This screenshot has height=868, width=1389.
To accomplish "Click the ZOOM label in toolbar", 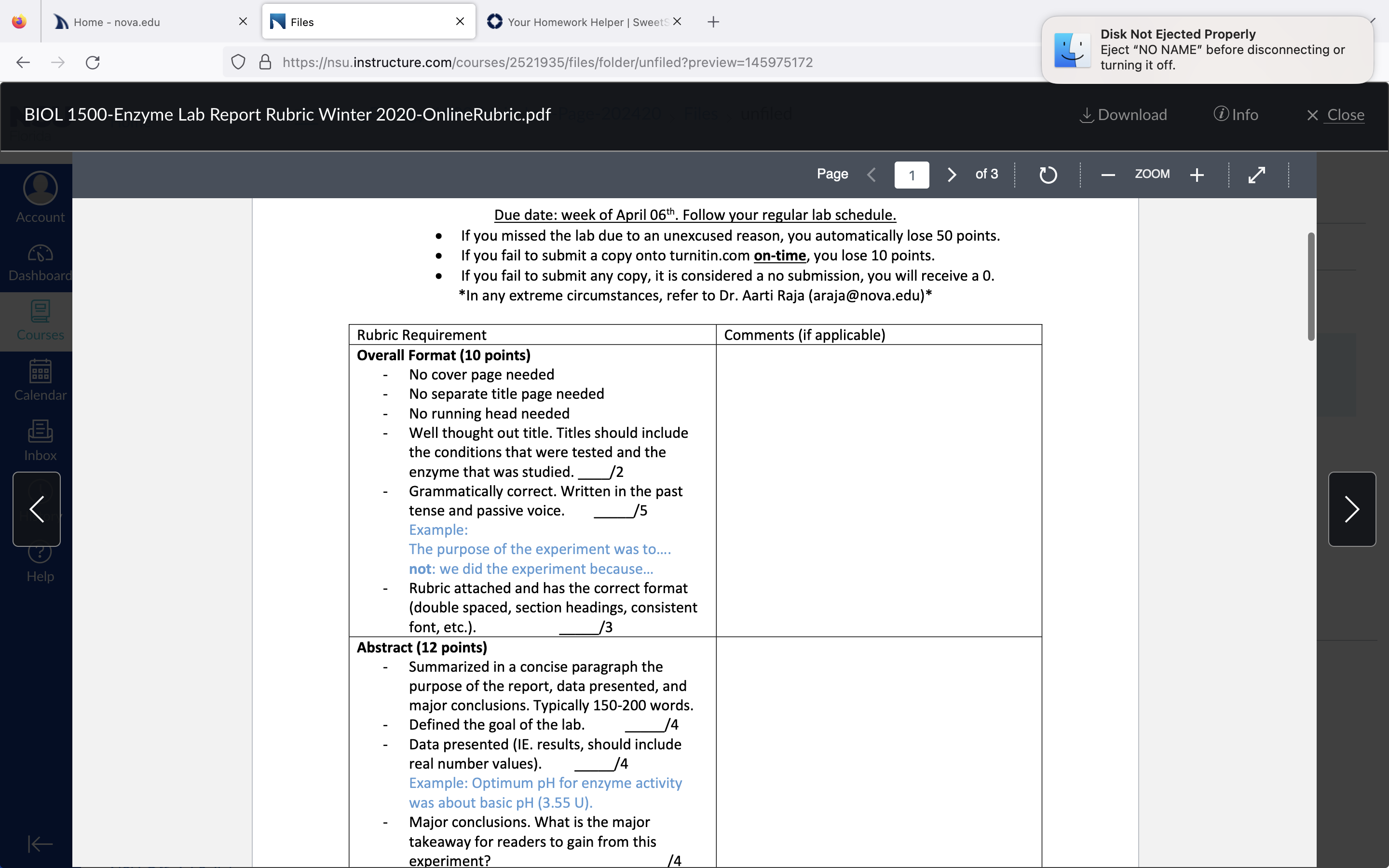I will (x=1152, y=174).
